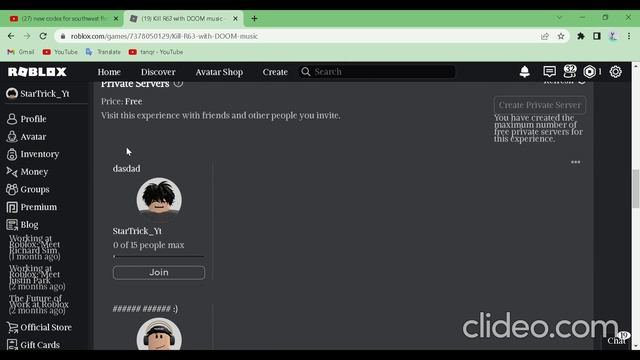
Task: Open the tab search chevron
Action: coord(559,18)
